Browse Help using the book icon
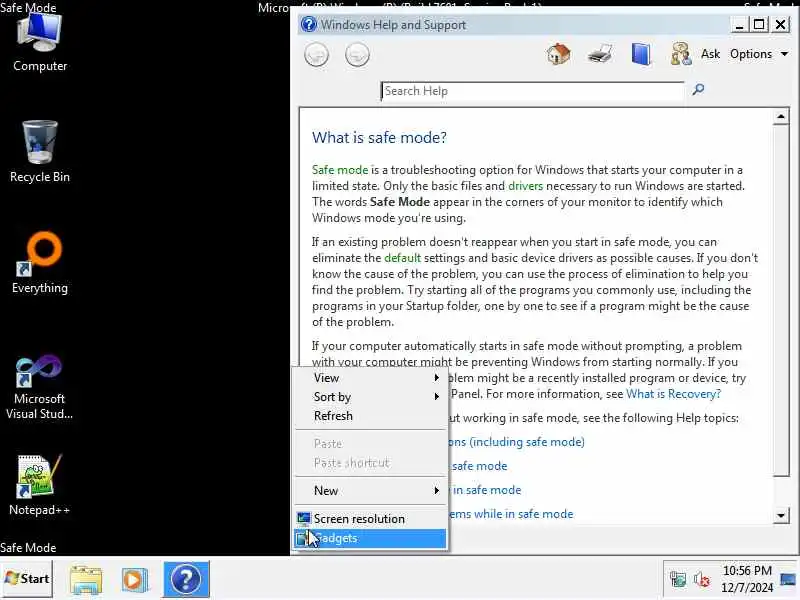This screenshot has height=600, width=800. [641, 54]
